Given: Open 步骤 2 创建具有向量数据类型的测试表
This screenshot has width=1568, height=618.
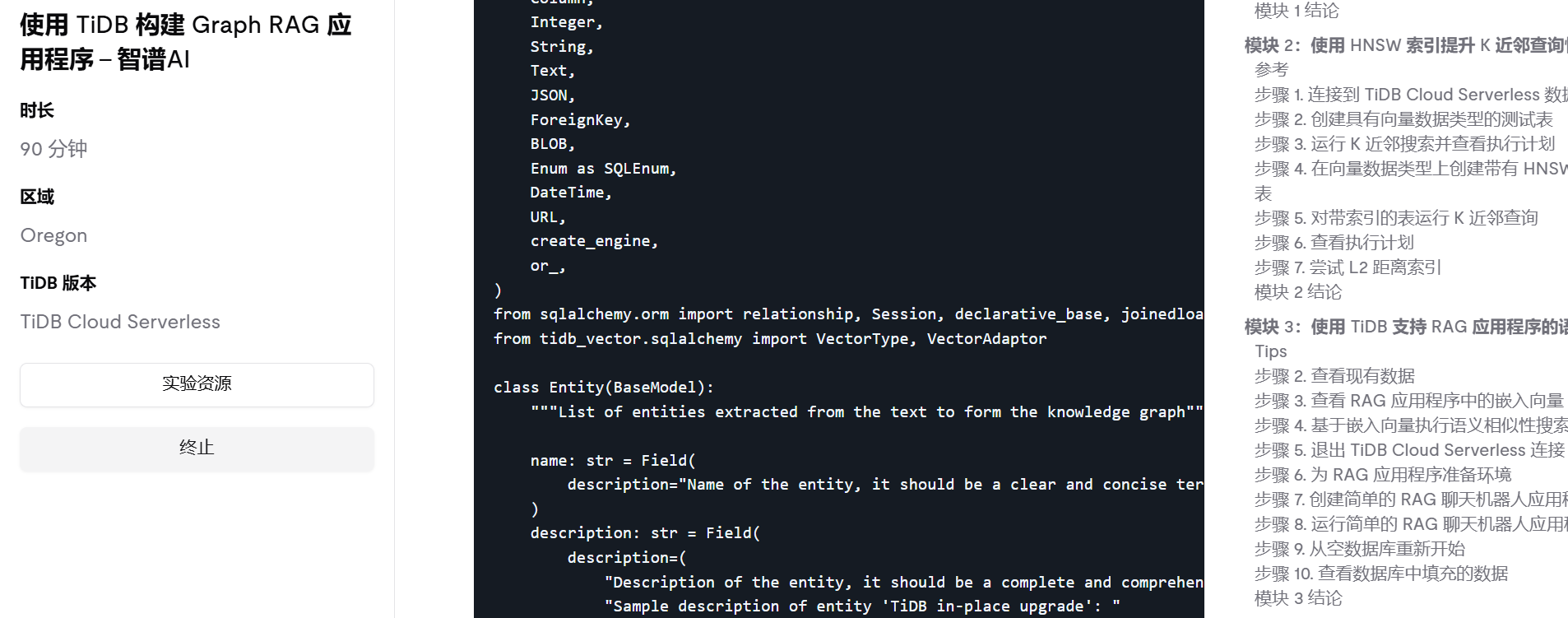Looking at the screenshot, I should pos(1403,119).
